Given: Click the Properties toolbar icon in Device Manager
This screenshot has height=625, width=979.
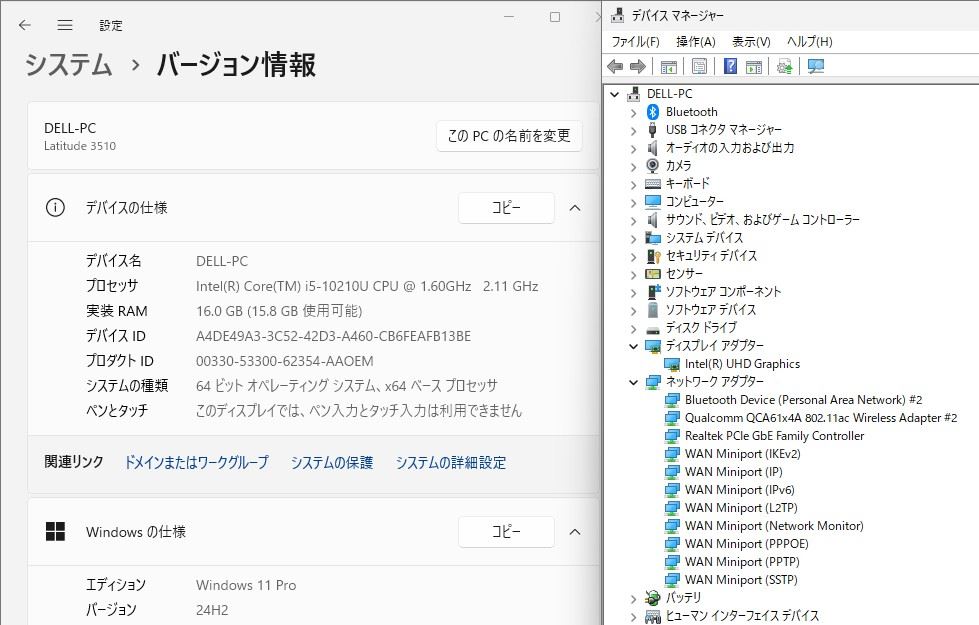Looking at the screenshot, I should point(699,67).
